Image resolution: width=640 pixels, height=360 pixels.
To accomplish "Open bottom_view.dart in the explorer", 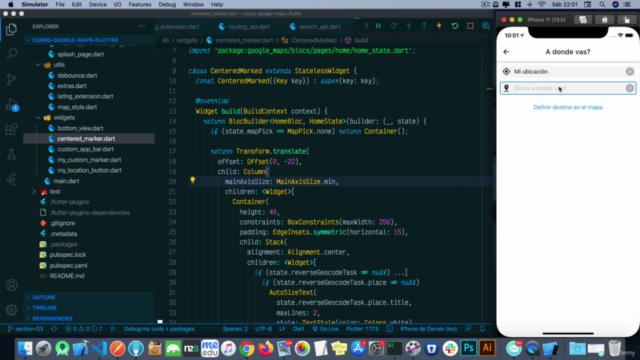I will pyautogui.click(x=80, y=128).
